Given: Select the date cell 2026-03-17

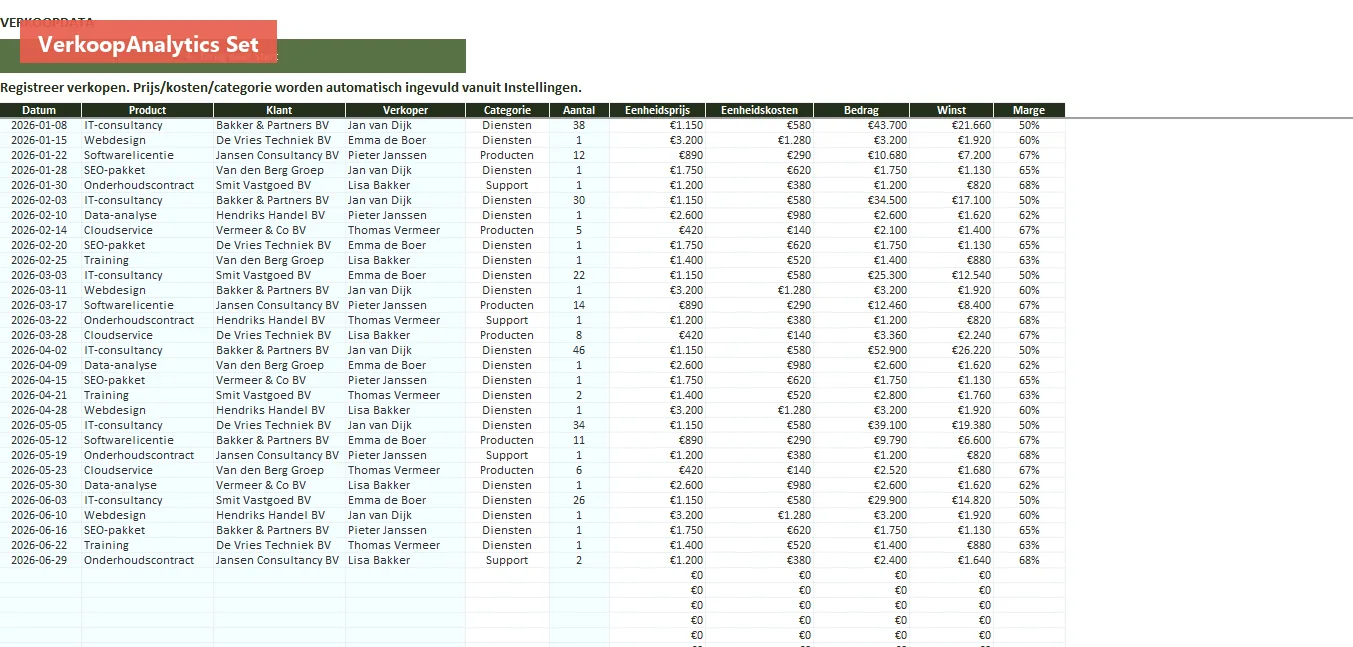Looking at the screenshot, I should (39, 305).
